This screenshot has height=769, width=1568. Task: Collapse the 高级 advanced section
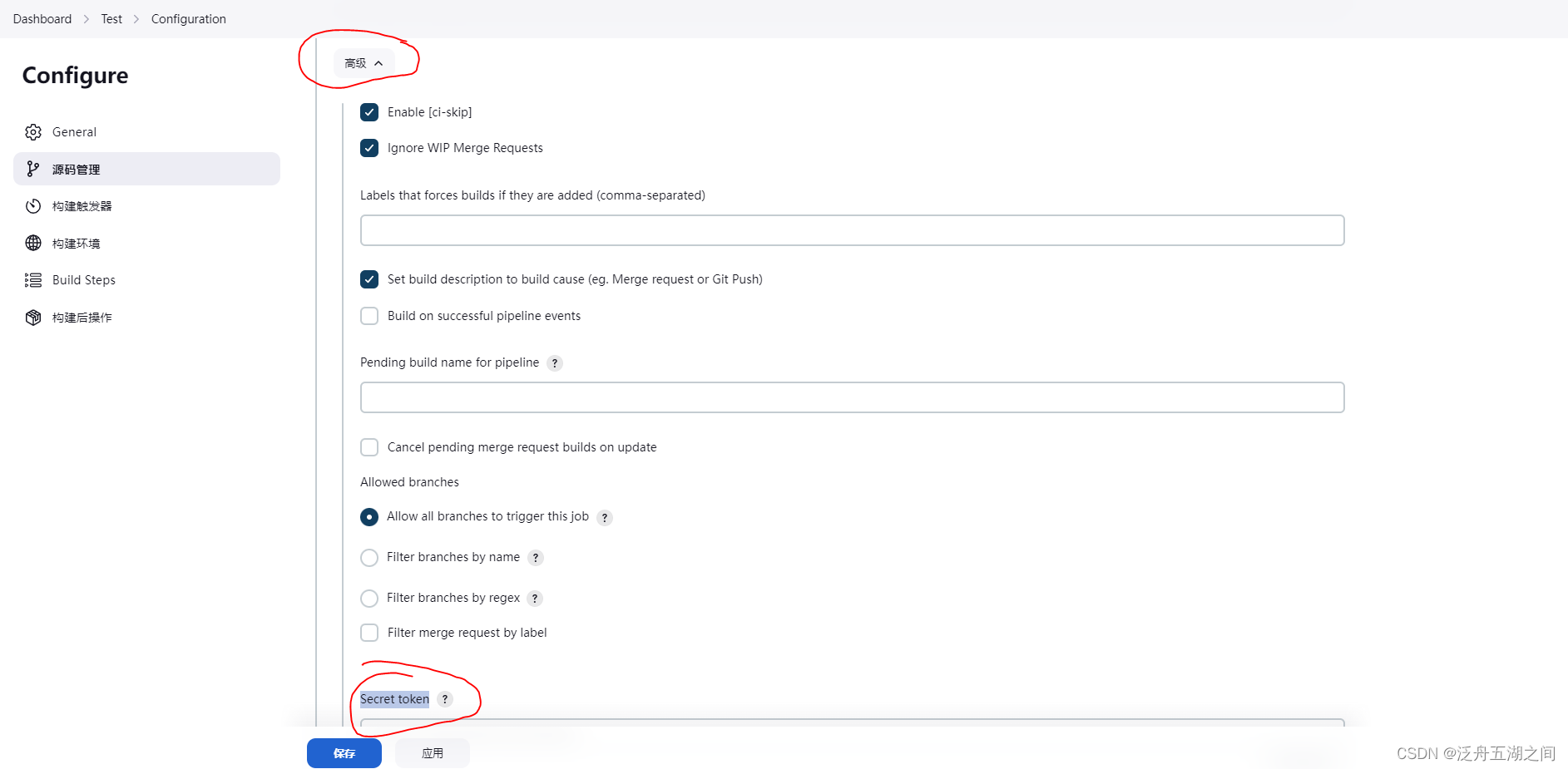coord(364,63)
